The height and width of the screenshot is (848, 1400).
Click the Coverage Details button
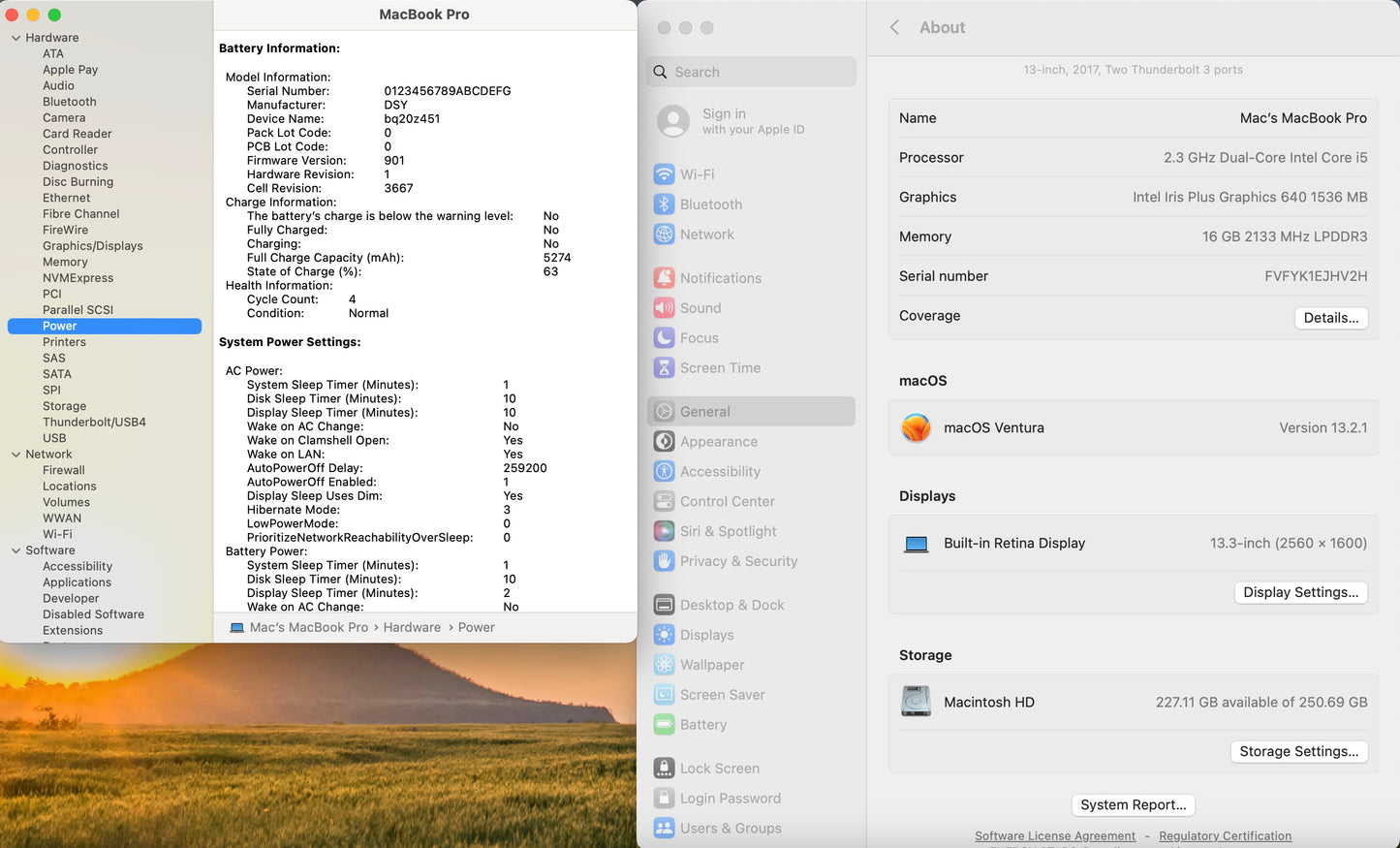click(1330, 318)
